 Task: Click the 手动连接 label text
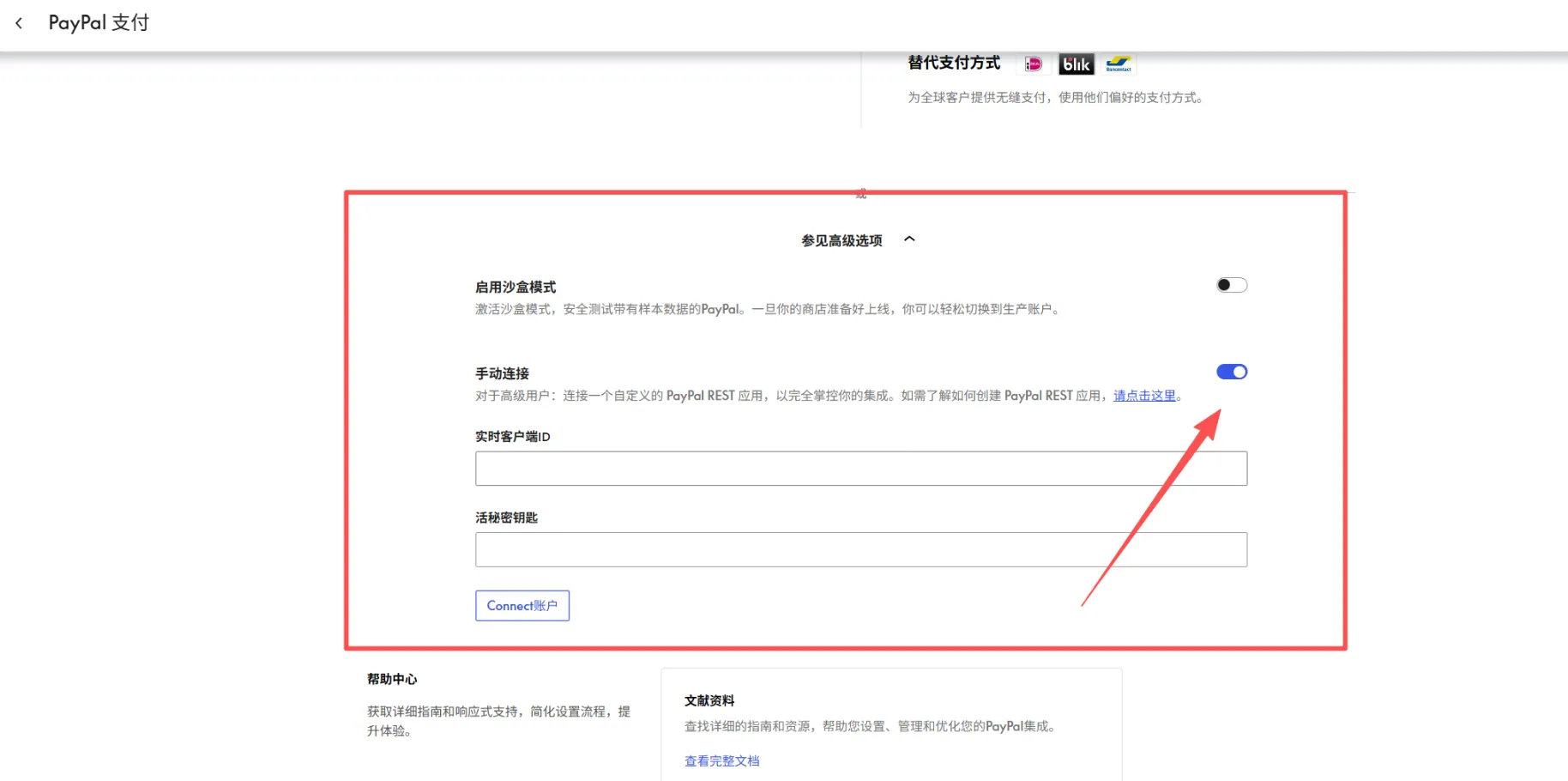tap(502, 372)
